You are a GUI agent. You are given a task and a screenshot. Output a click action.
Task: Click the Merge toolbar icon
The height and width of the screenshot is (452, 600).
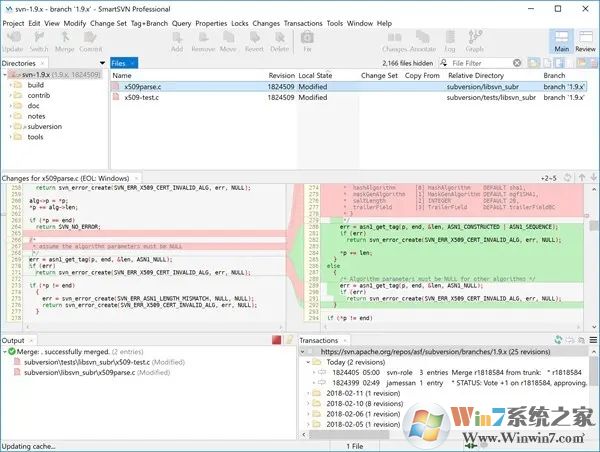[x=65, y=41]
